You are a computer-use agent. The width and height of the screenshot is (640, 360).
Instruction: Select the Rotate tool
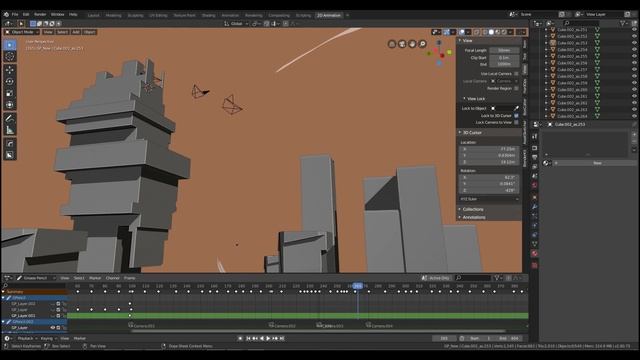(x=10, y=82)
